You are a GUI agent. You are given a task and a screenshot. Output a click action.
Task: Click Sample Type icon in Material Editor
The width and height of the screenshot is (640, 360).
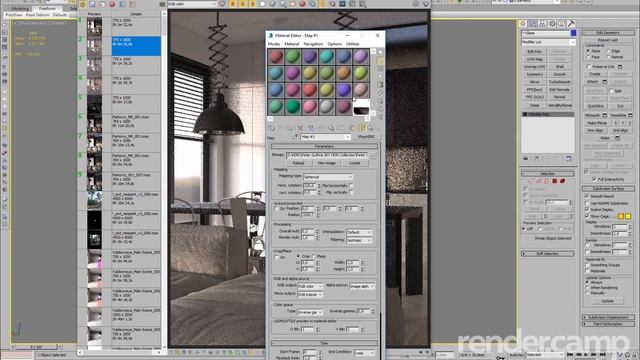coord(380,52)
